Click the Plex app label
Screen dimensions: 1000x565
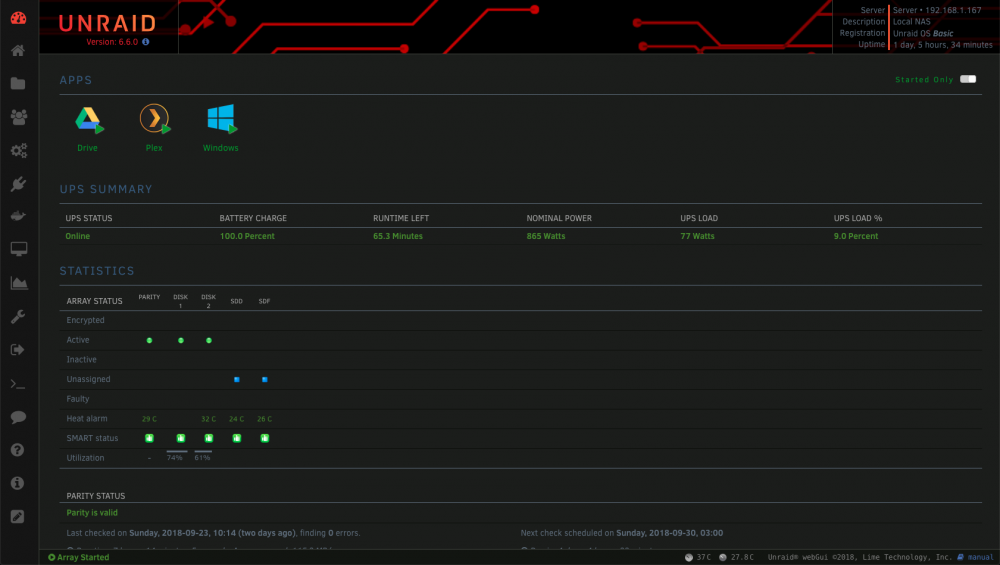pos(154,148)
